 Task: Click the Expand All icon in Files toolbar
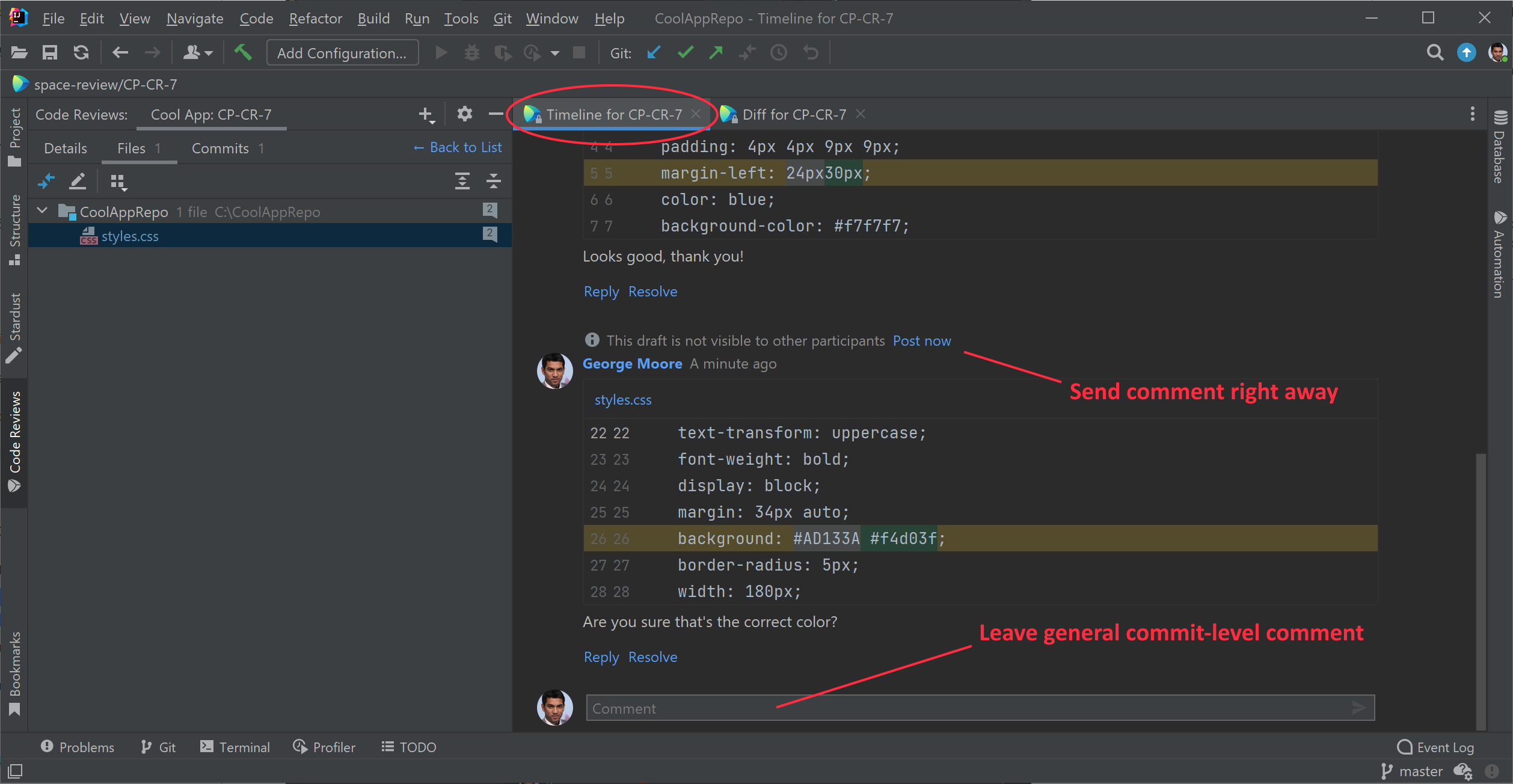462,181
